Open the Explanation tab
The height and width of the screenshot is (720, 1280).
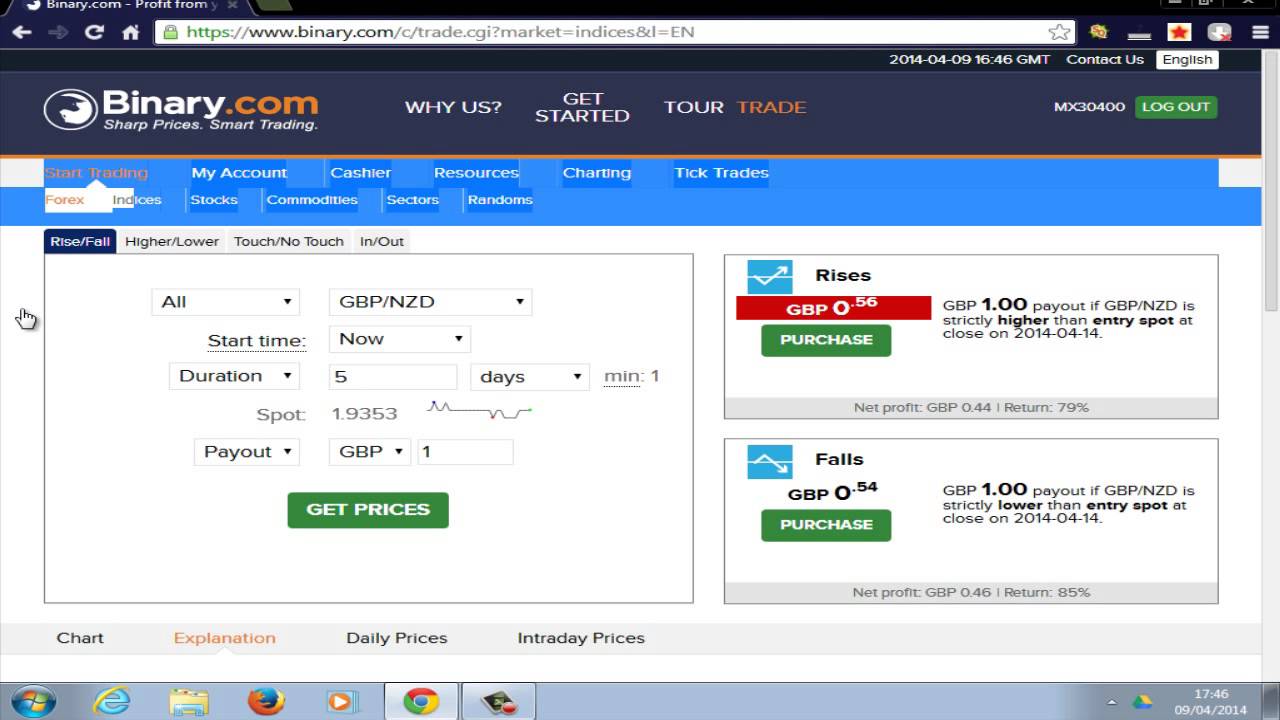click(x=224, y=638)
